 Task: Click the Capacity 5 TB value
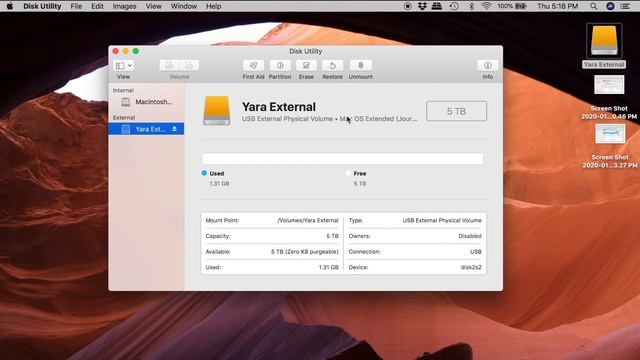[x=332, y=236]
